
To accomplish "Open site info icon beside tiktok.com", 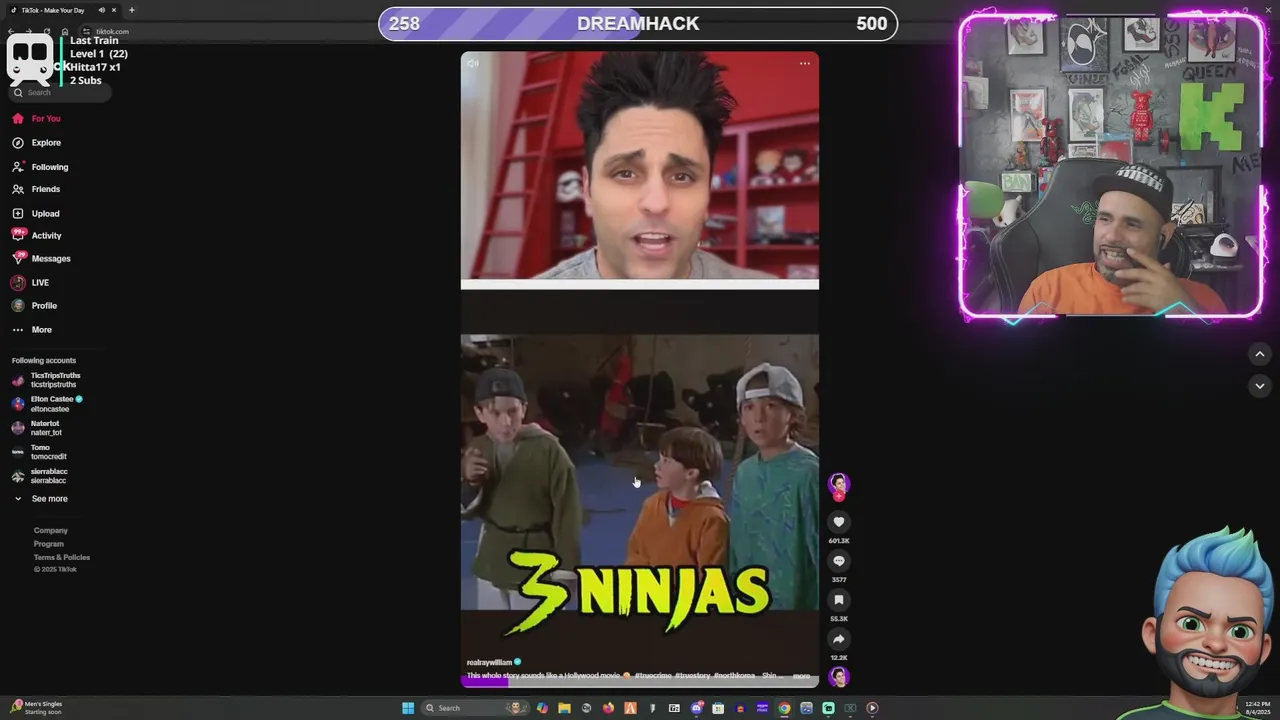I will pyautogui.click(x=86, y=32).
